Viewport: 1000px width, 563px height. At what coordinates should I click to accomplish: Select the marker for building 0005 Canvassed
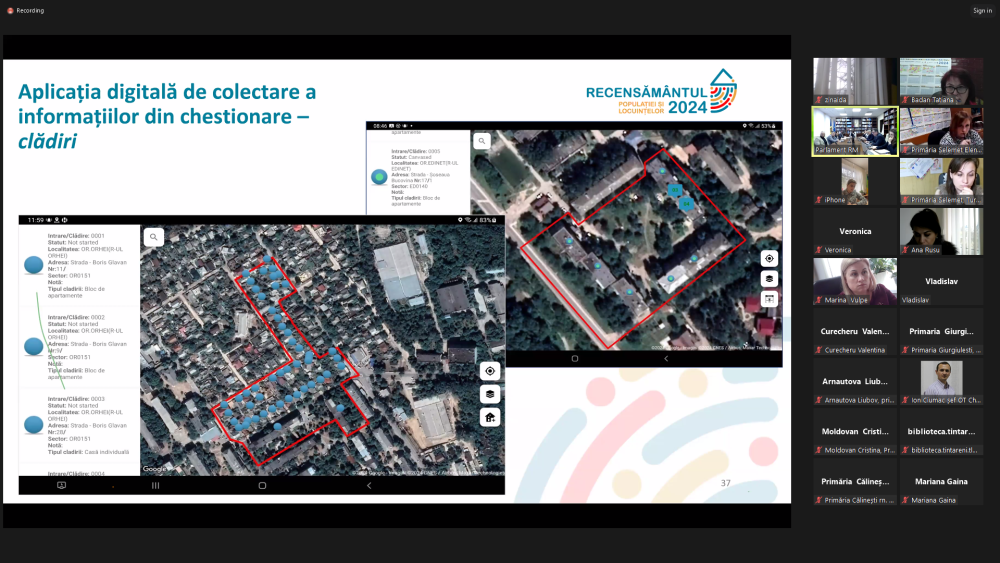(x=379, y=177)
